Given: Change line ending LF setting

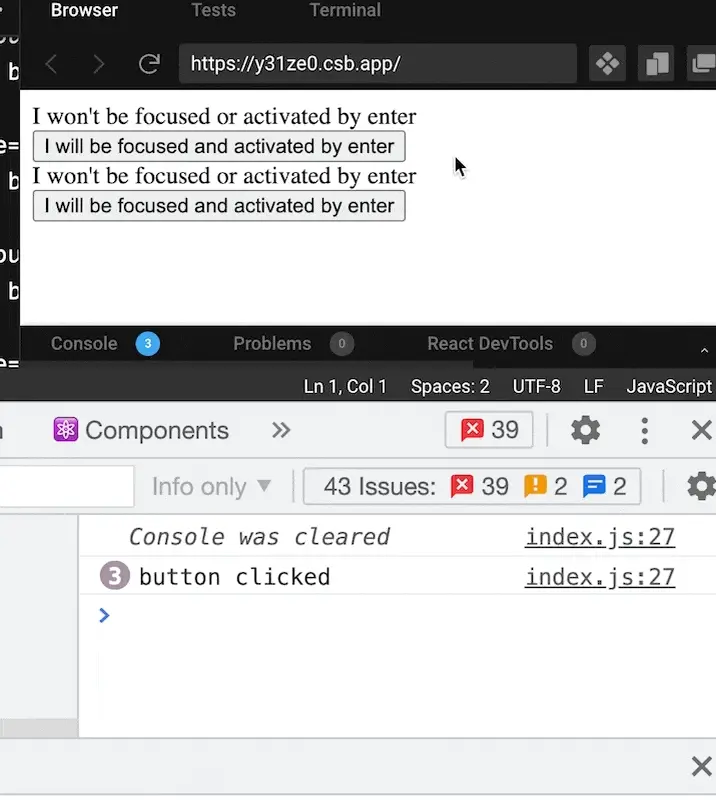Looking at the screenshot, I should [x=594, y=387].
